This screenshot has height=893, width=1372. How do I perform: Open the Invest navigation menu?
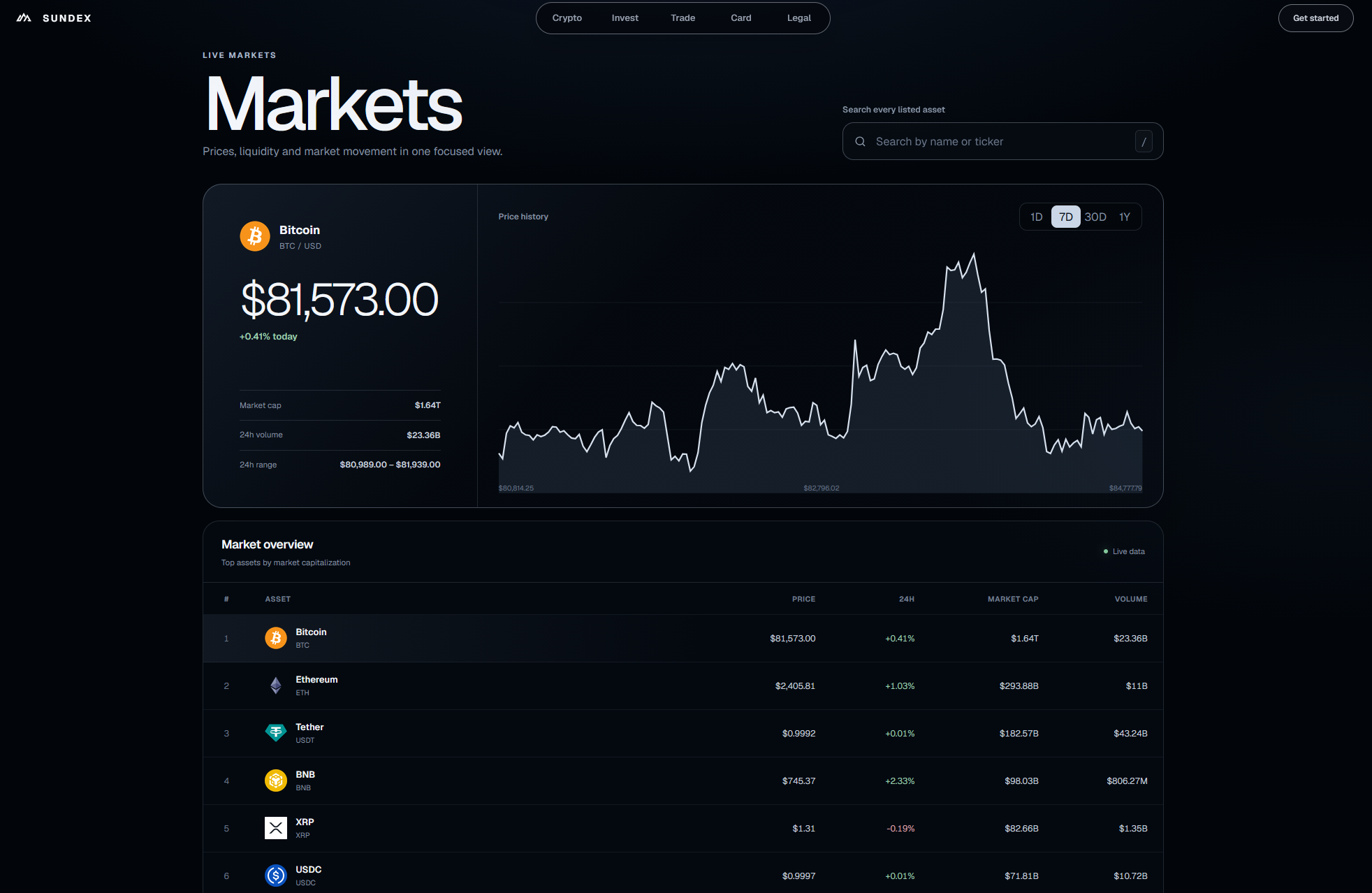coord(625,18)
